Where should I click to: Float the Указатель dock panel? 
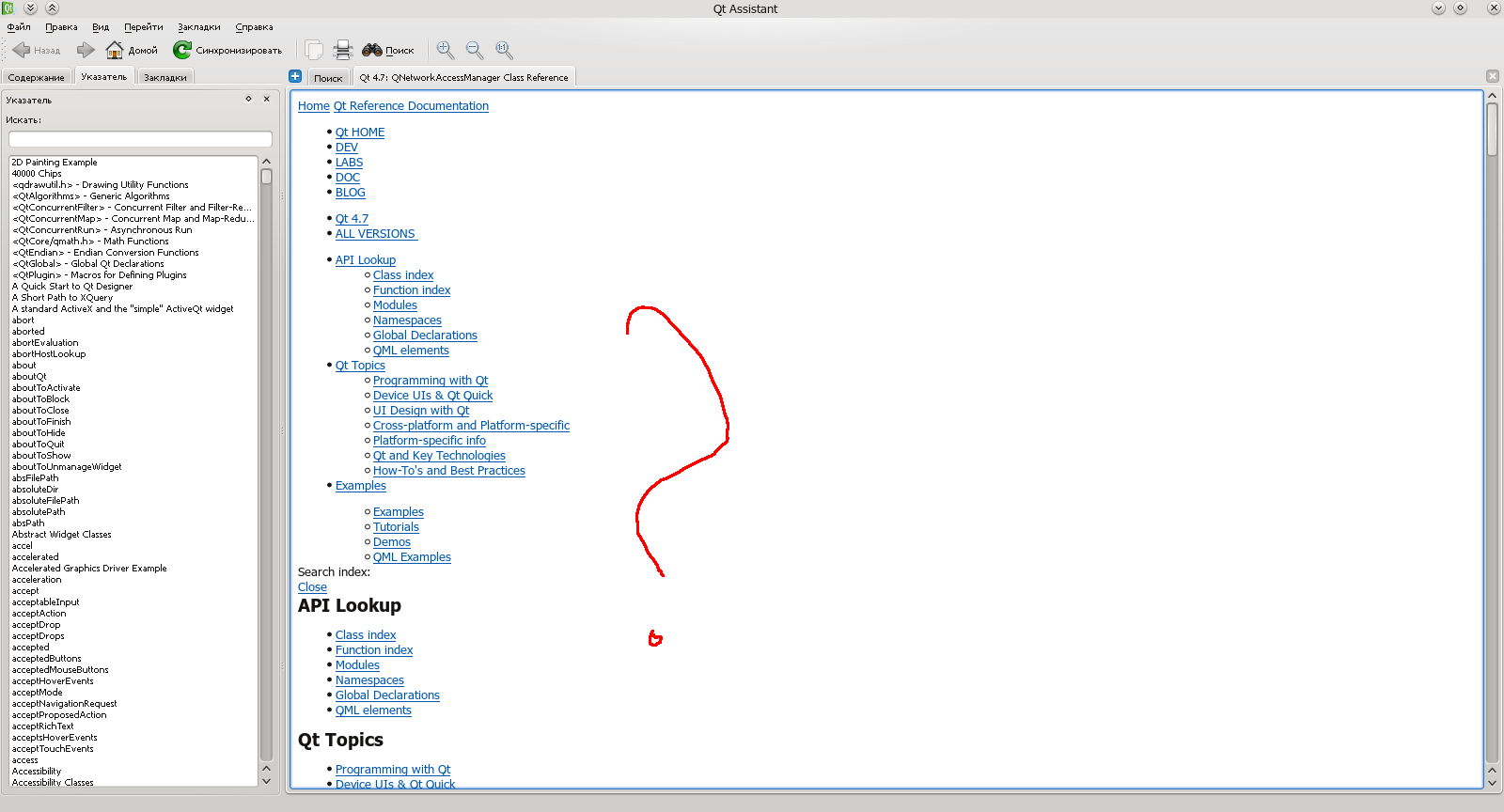(249, 99)
